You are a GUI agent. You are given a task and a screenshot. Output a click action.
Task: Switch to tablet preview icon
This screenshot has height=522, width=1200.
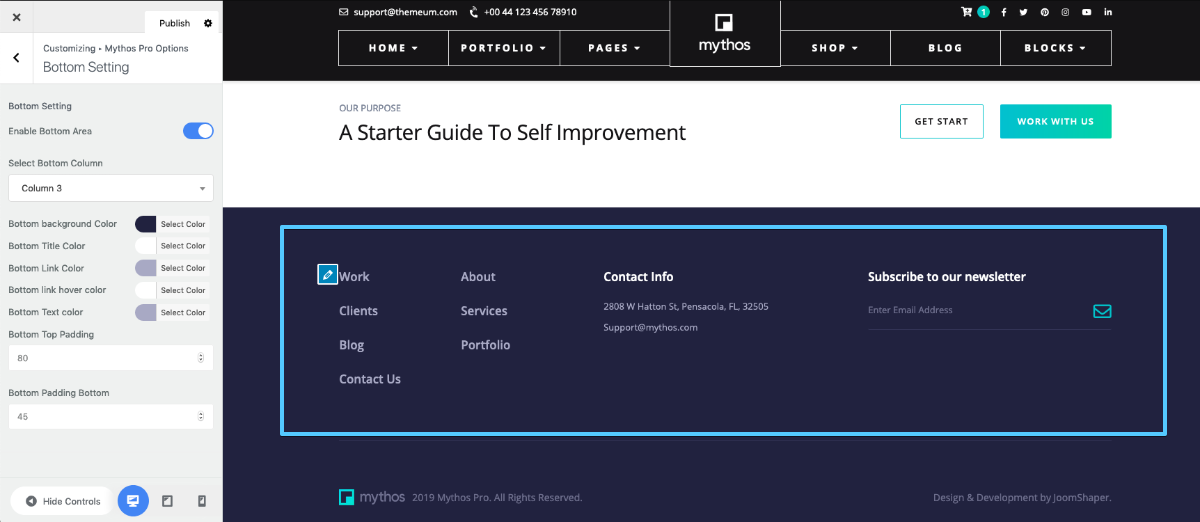[x=167, y=501]
